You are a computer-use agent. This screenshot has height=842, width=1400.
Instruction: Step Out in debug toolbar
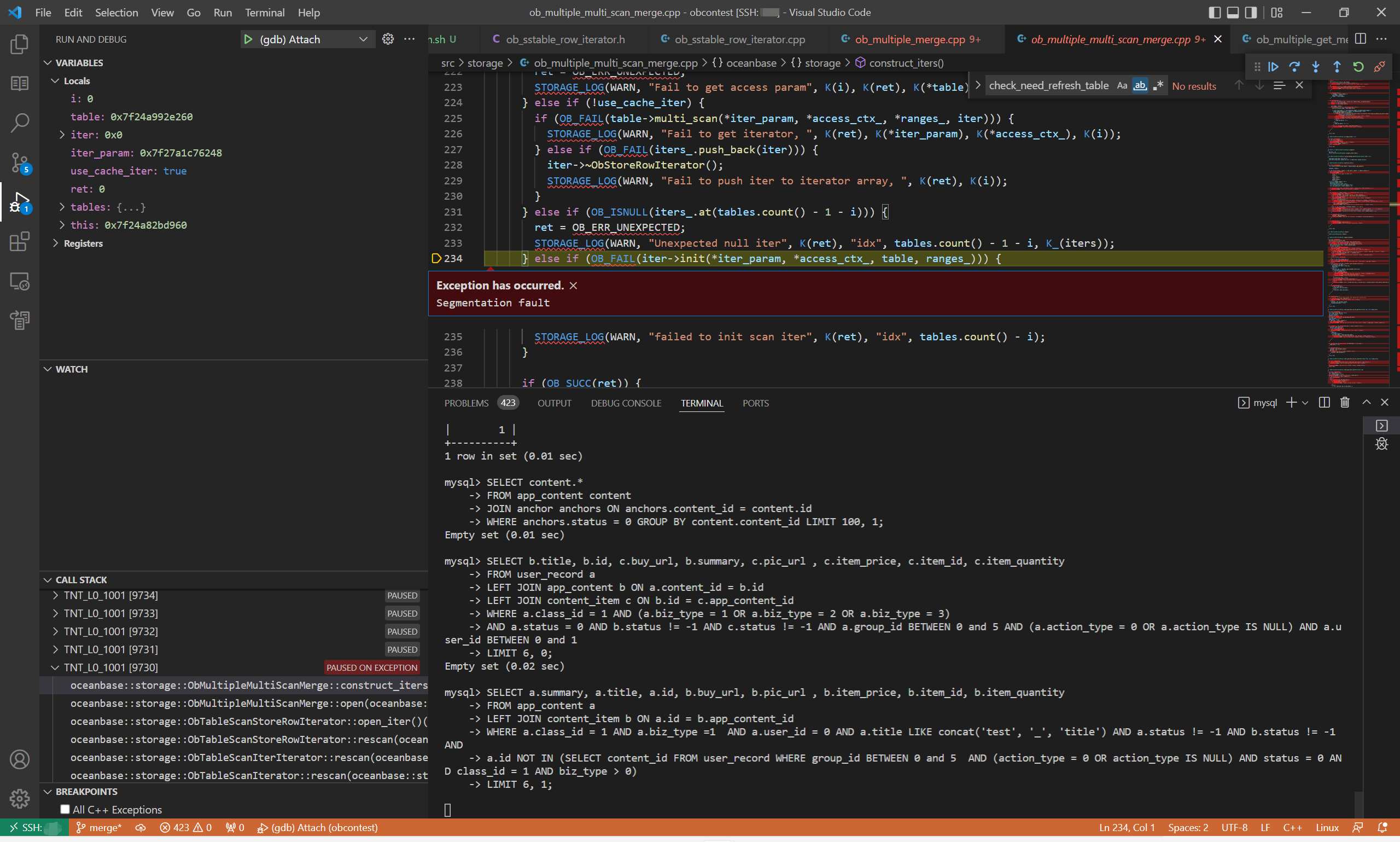point(1337,67)
